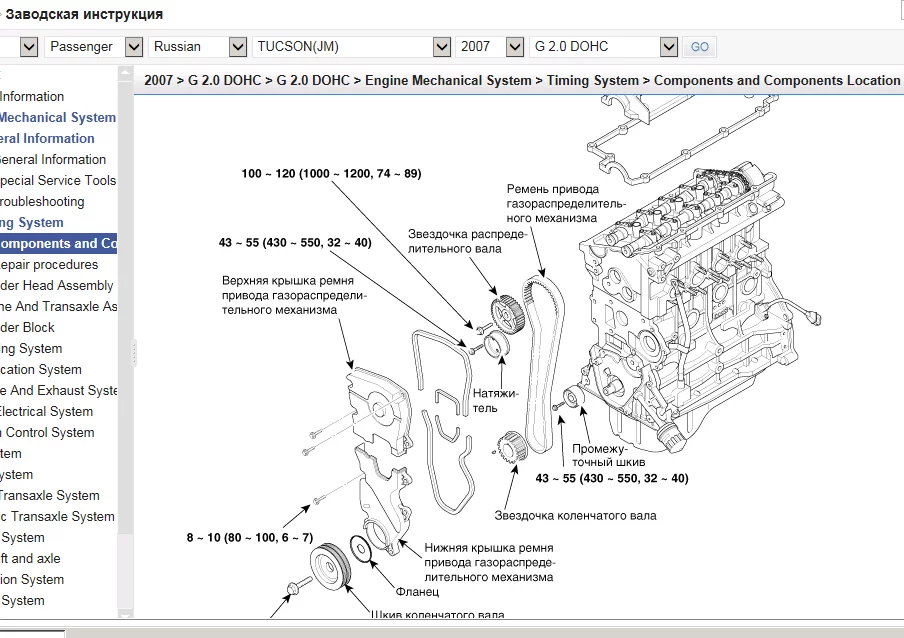Click the sidebar splitter collapse handle
The height and width of the screenshot is (638, 904).
click(x=133, y=352)
